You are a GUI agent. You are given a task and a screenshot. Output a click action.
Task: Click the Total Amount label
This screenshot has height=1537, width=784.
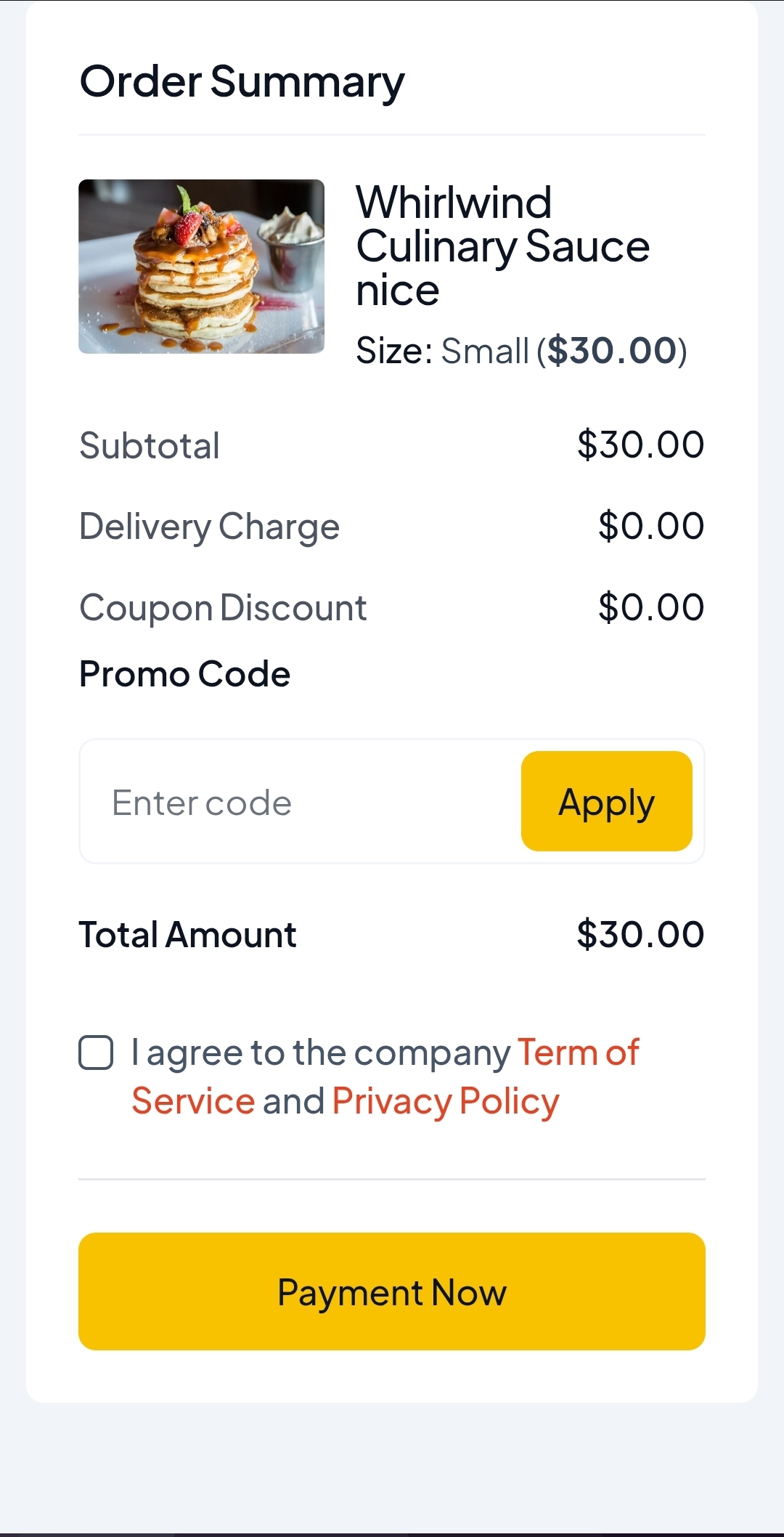187,935
